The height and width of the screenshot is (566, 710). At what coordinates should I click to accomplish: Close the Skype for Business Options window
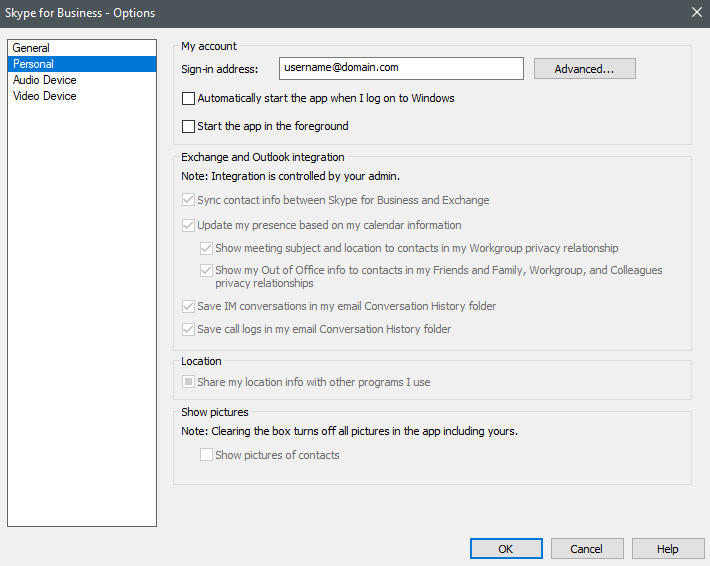[x=697, y=12]
